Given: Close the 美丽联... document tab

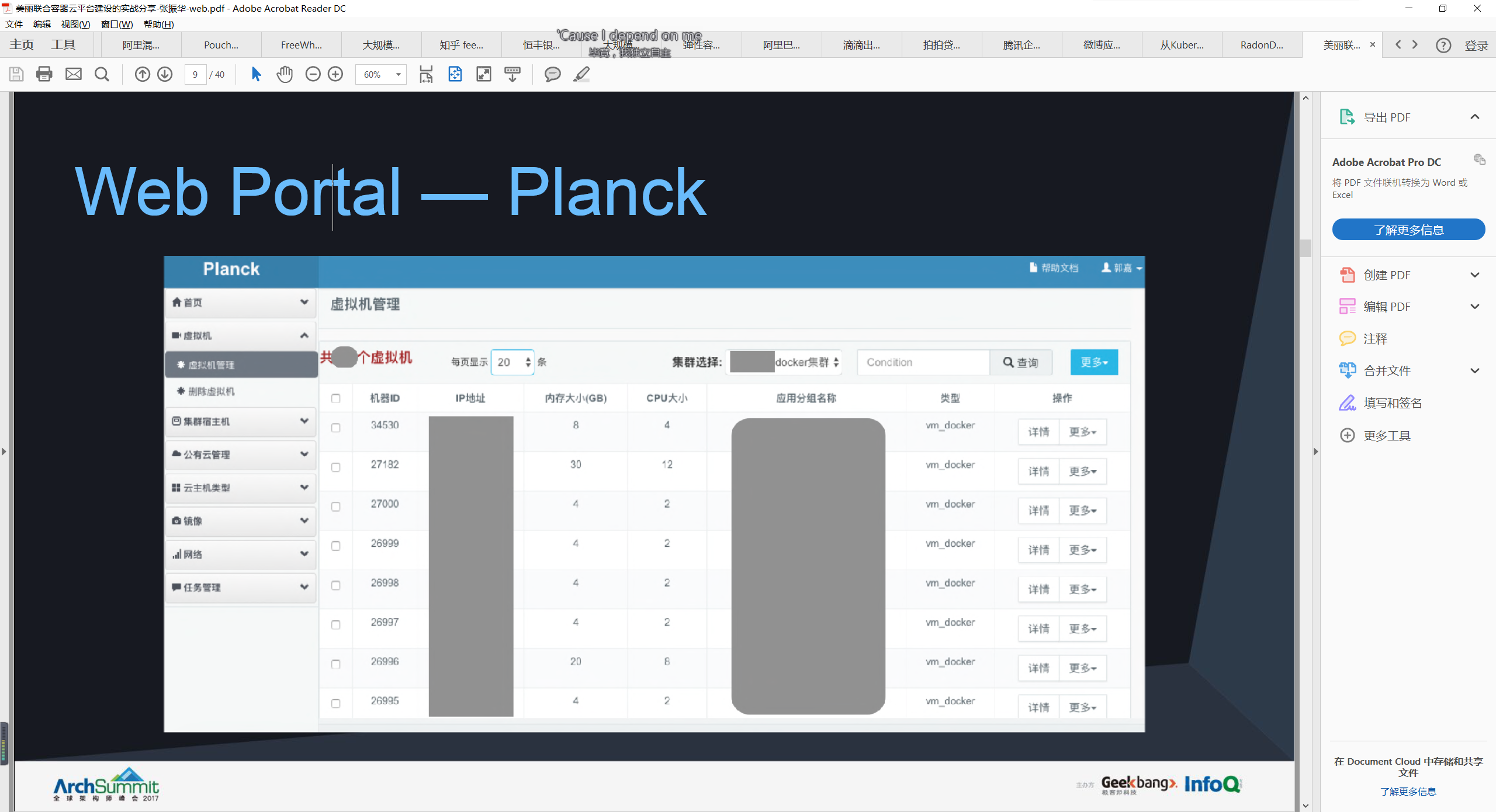Looking at the screenshot, I should coord(1373,44).
